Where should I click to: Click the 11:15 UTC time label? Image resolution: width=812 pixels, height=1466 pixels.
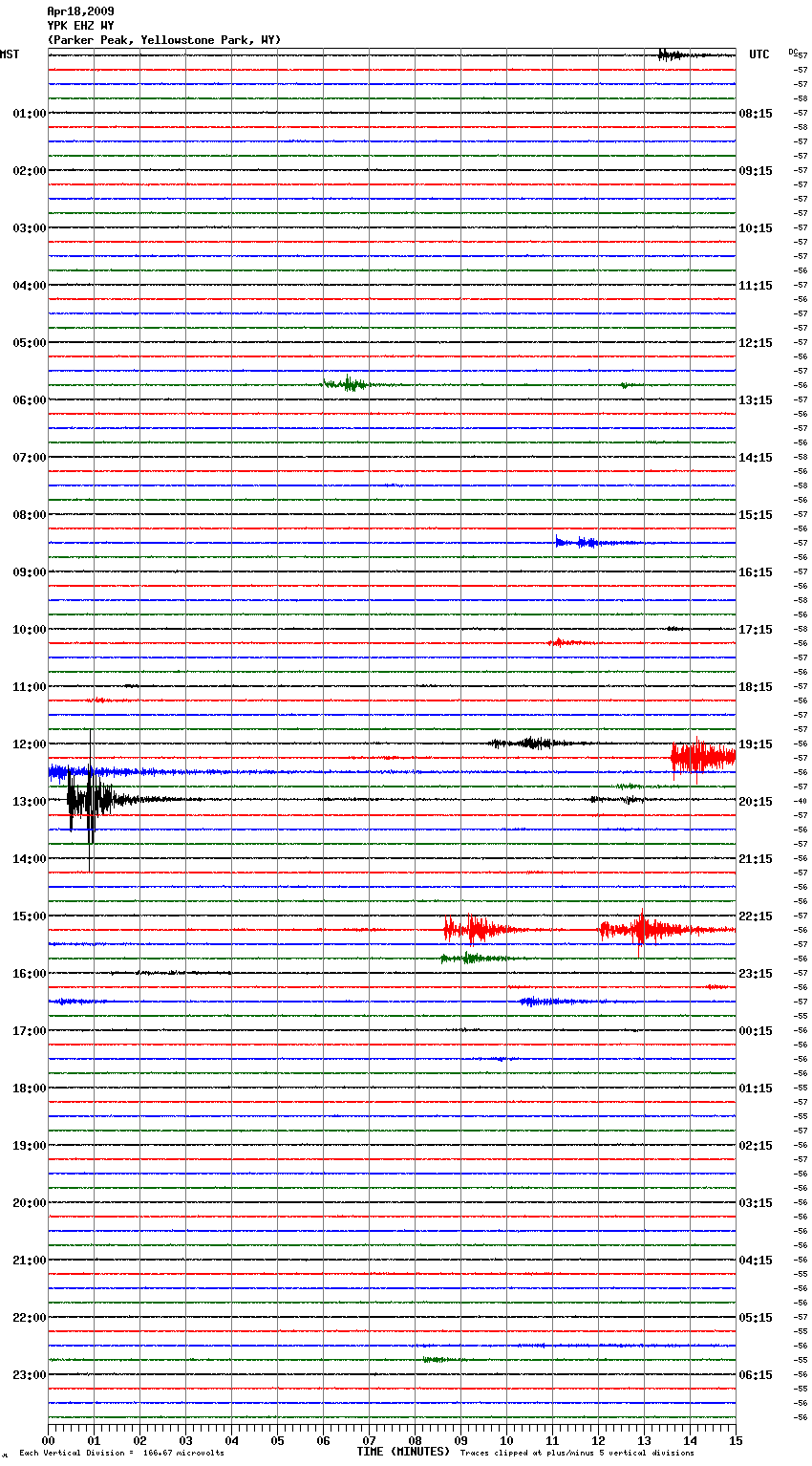point(756,286)
